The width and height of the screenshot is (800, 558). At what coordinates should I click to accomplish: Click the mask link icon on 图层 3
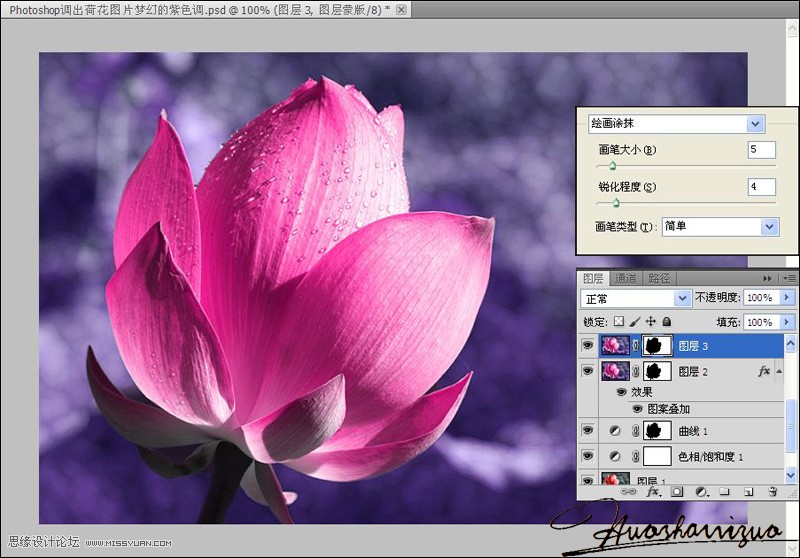pyautogui.click(x=636, y=345)
